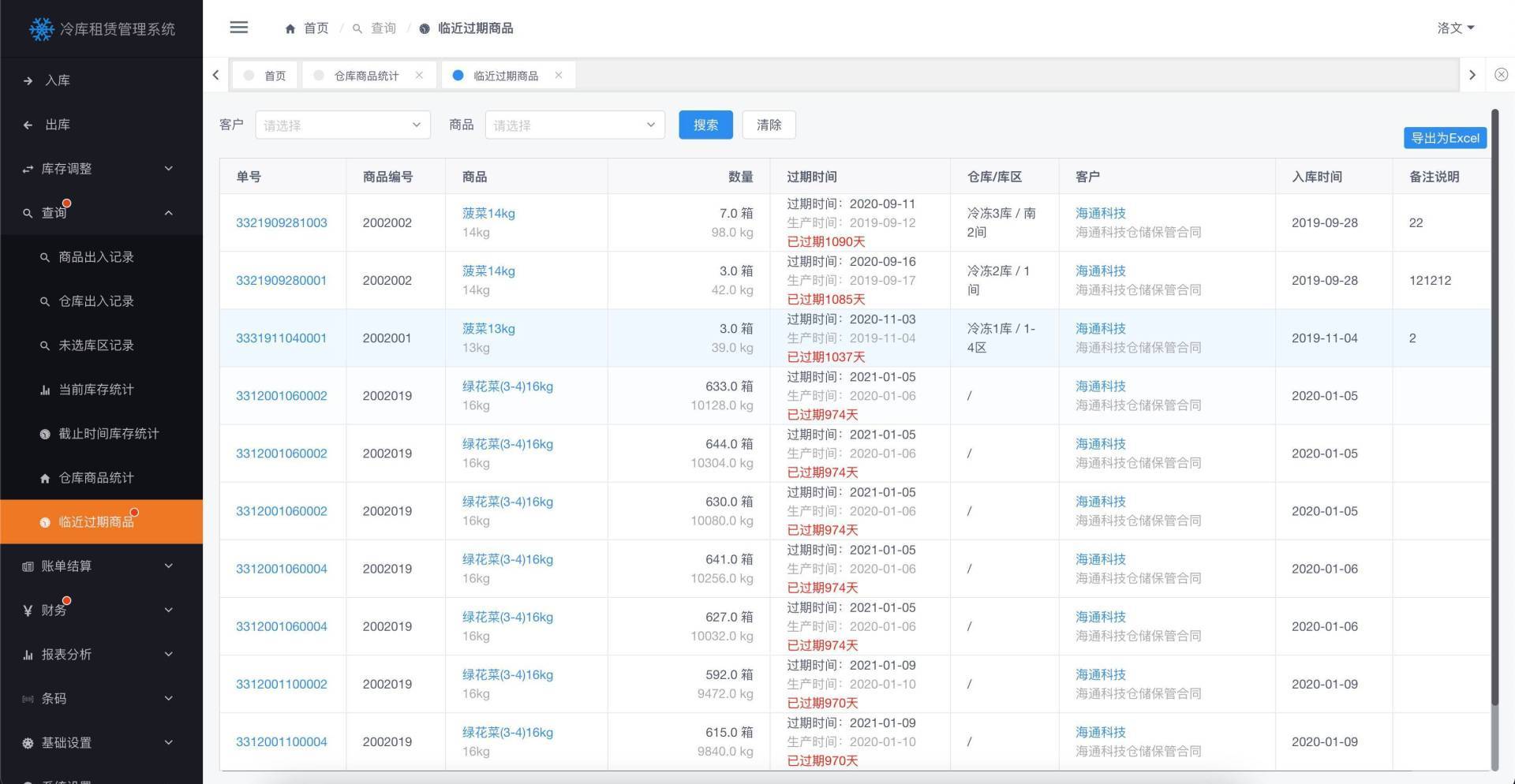Viewport: 1515px width, 784px height.
Task: Open the 洛文 user menu
Action: pyautogui.click(x=1455, y=28)
